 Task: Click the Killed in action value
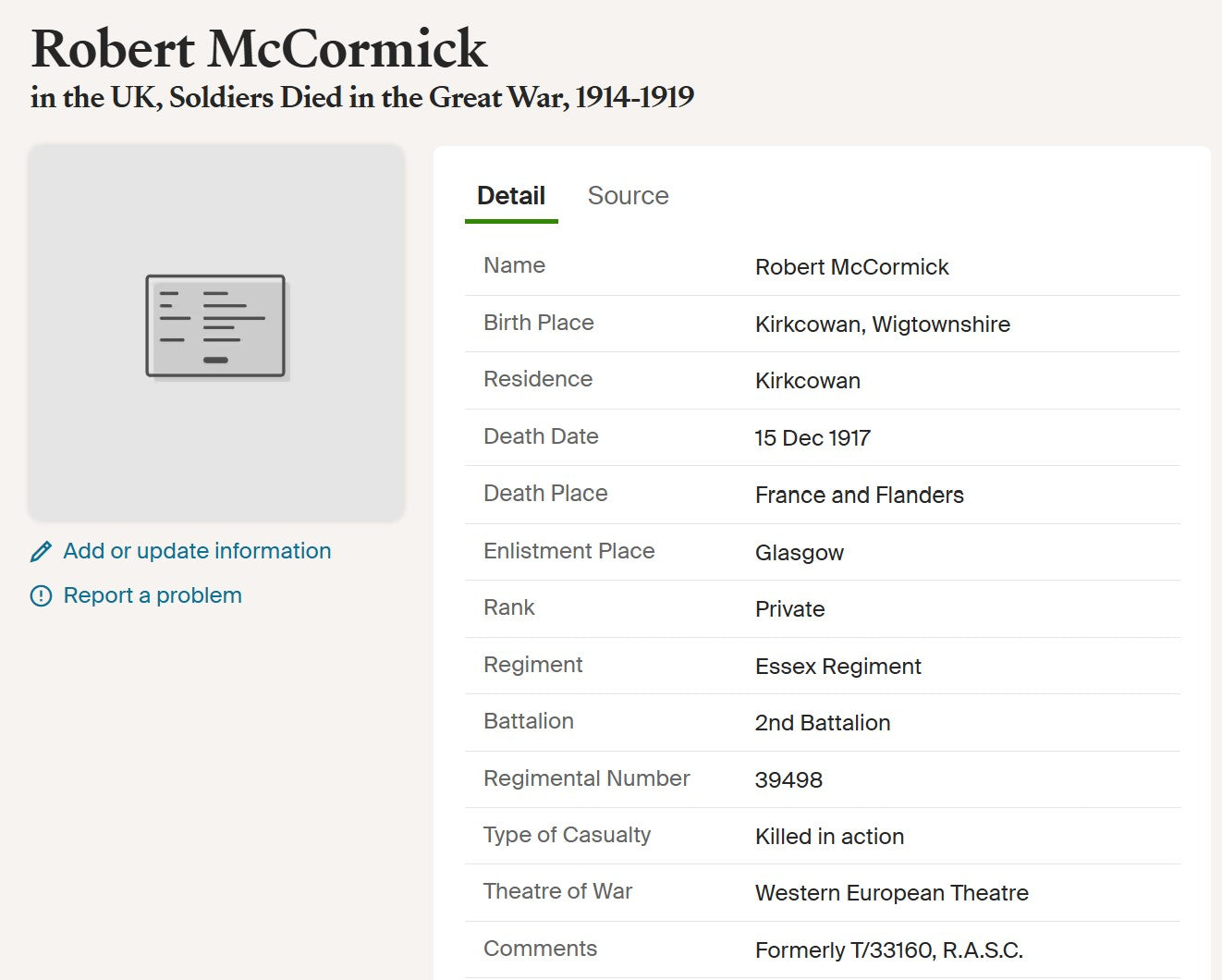[x=829, y=837]
